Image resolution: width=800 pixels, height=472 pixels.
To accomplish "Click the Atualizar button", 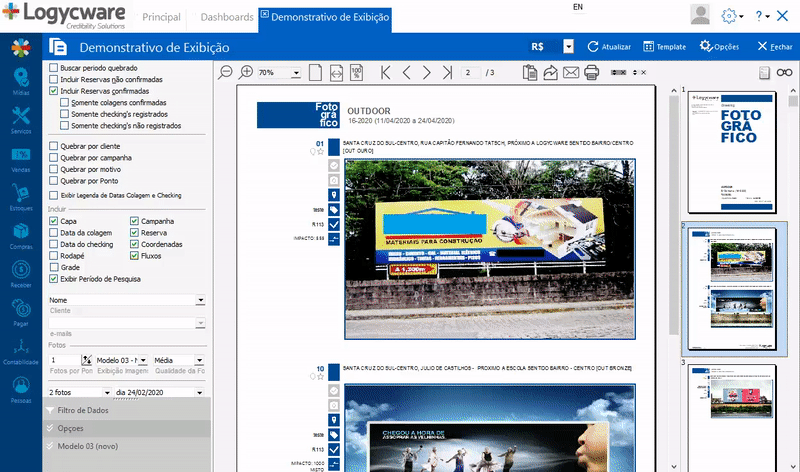I will (x=608, y=47).
